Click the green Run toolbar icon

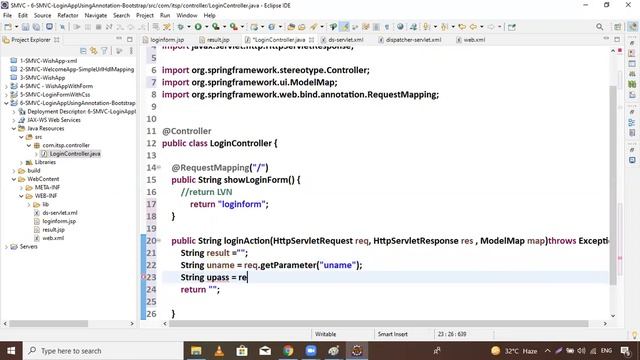pos(198,27)
